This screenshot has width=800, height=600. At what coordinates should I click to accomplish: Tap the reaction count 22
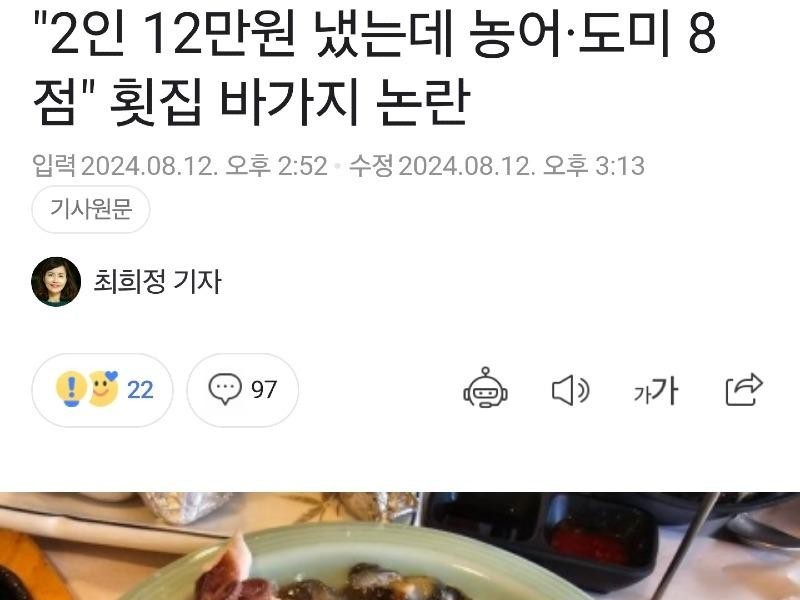click(x=140, y=390)
